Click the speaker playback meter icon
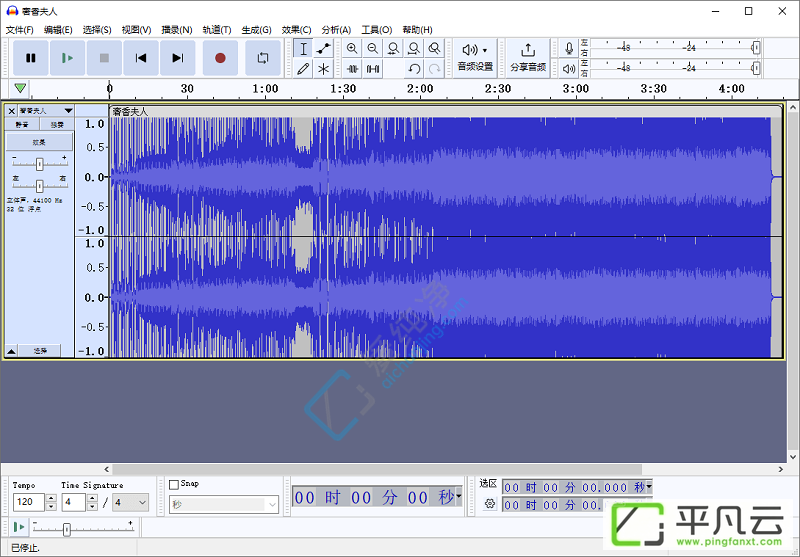Image resolution: width=800 pixels, height=557 pixels. 569,68
